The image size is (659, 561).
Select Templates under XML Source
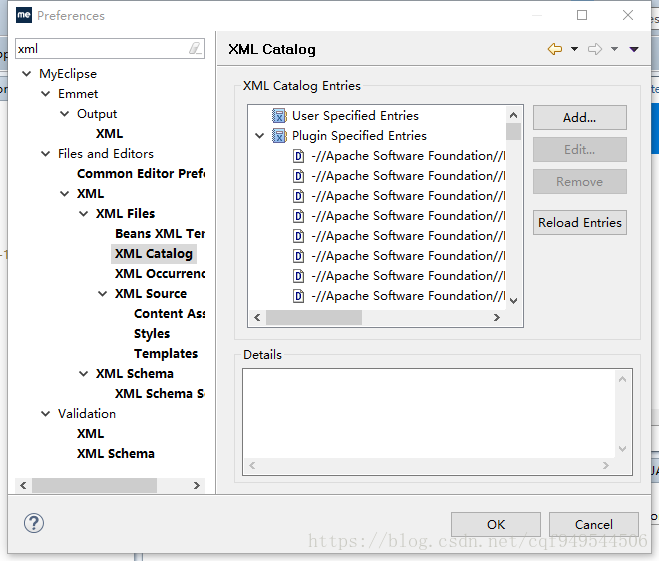166,354
